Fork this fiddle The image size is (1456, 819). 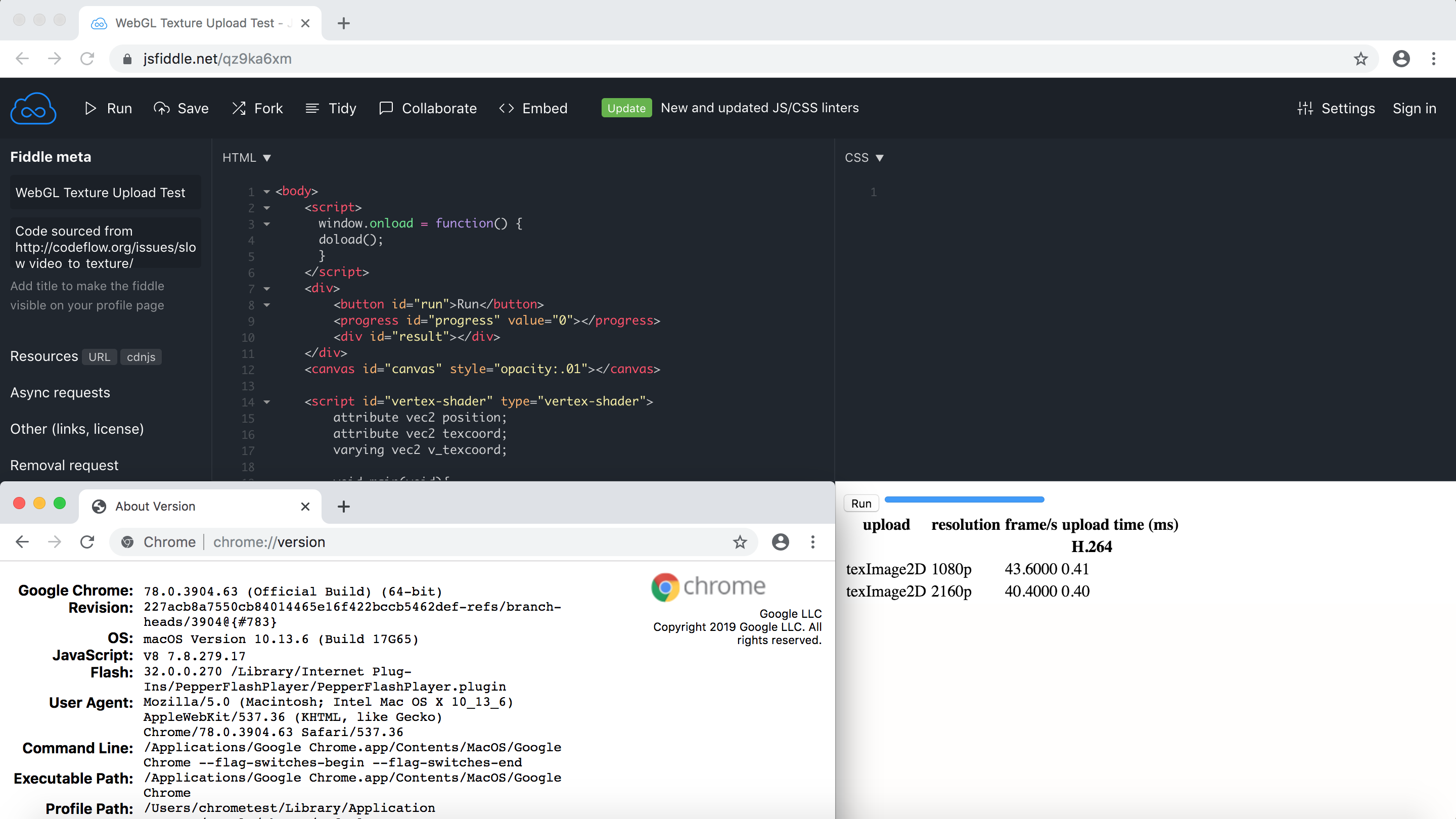(257, 108)
